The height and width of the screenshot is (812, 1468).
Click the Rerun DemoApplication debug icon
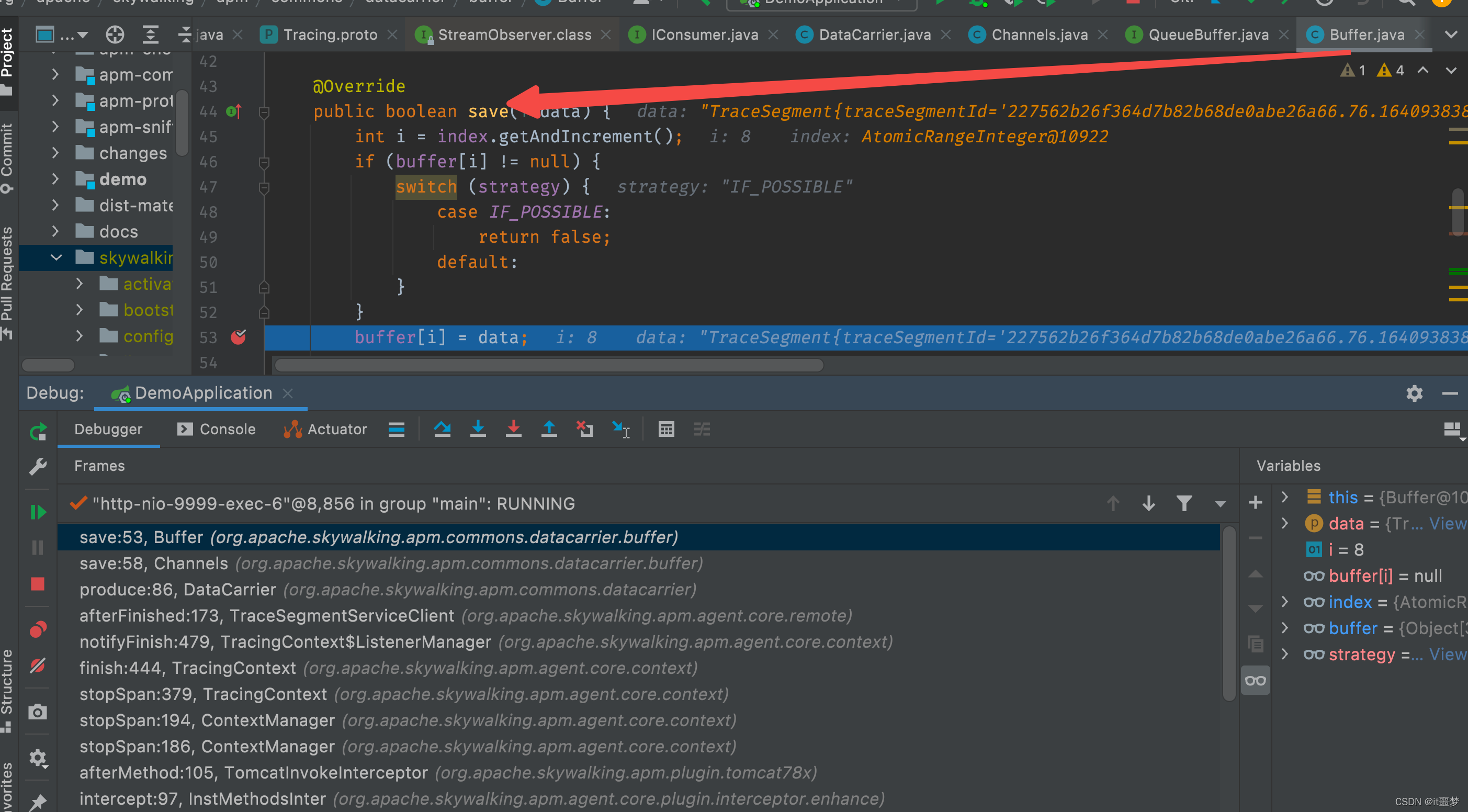coord(38,431)
